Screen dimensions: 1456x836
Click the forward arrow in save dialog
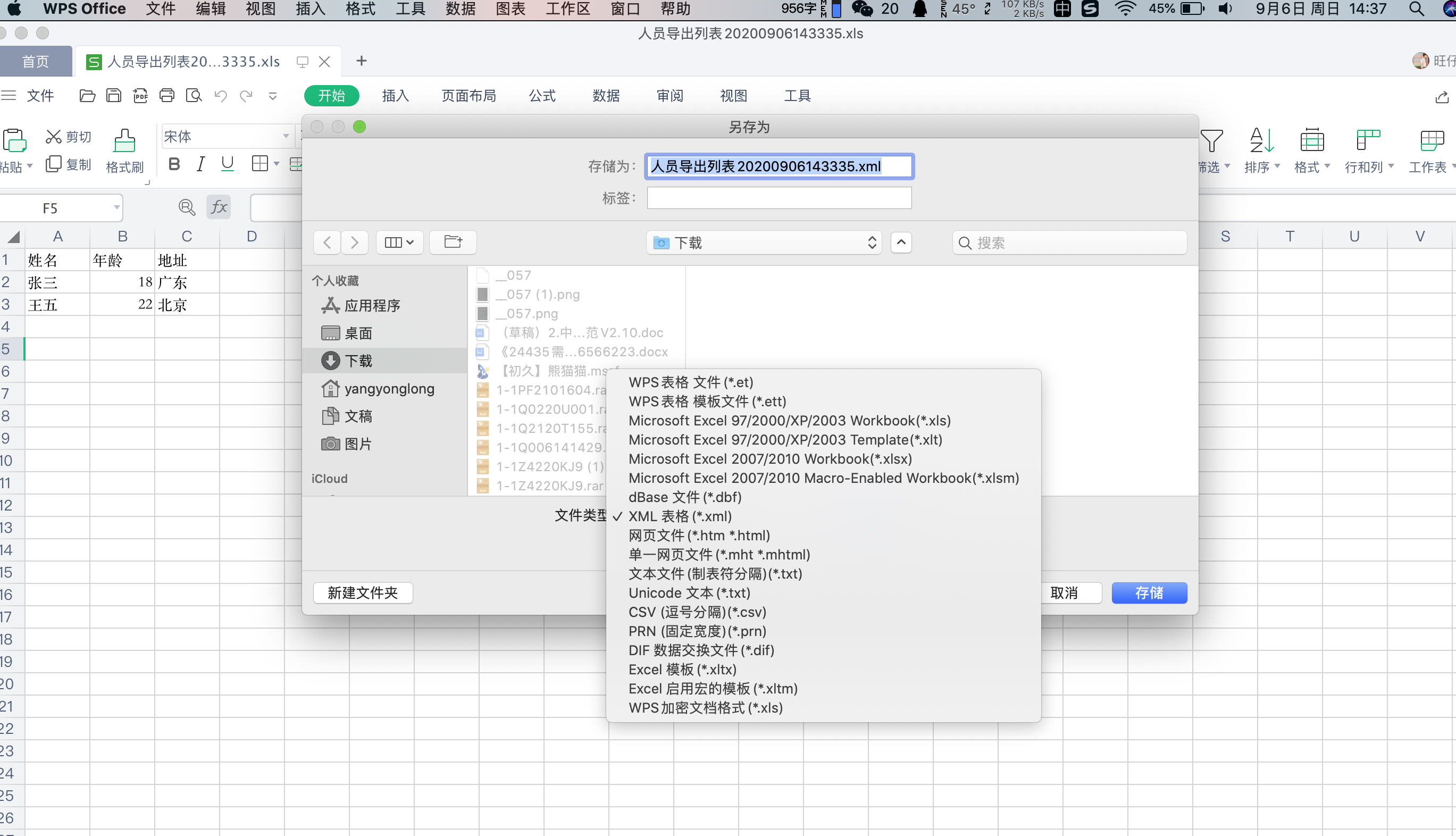point(354,243)
